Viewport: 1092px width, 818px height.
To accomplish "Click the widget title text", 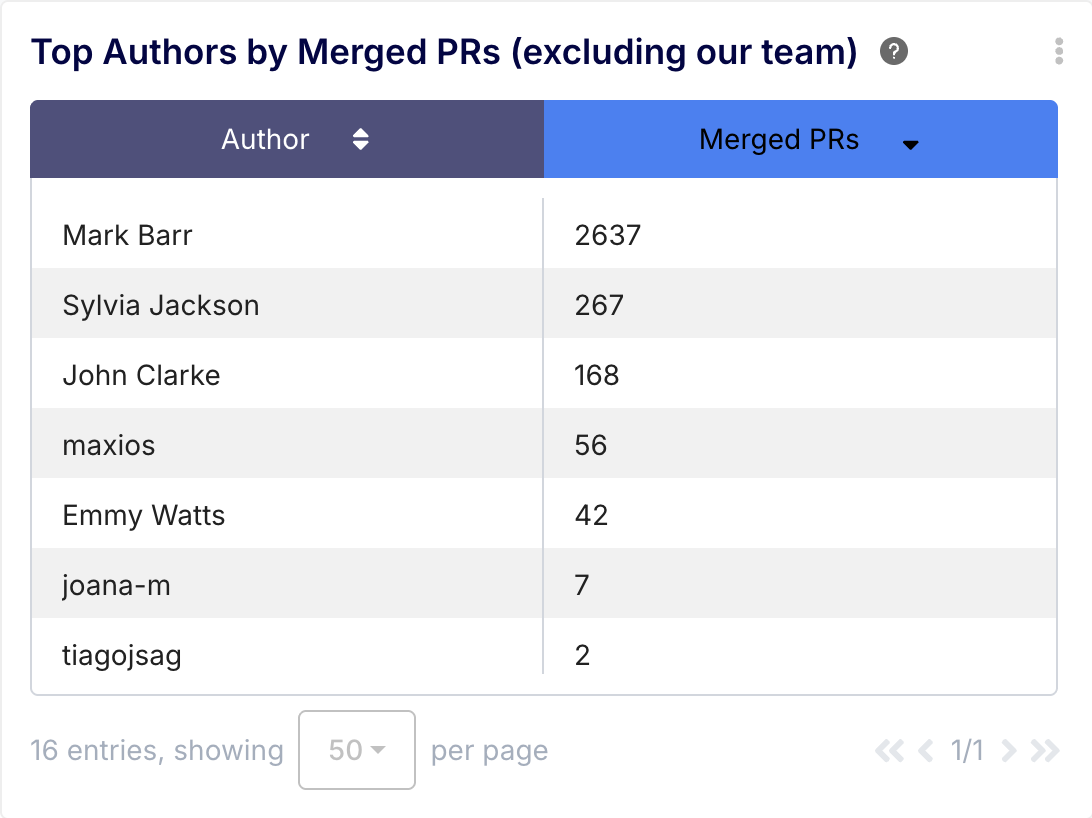I will [x=444, y=52].
